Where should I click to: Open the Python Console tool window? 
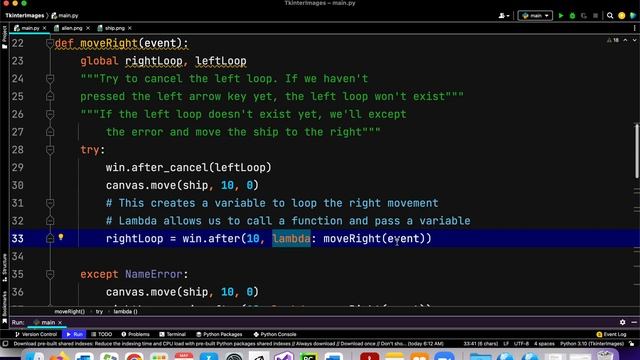[x=275, y=334]
